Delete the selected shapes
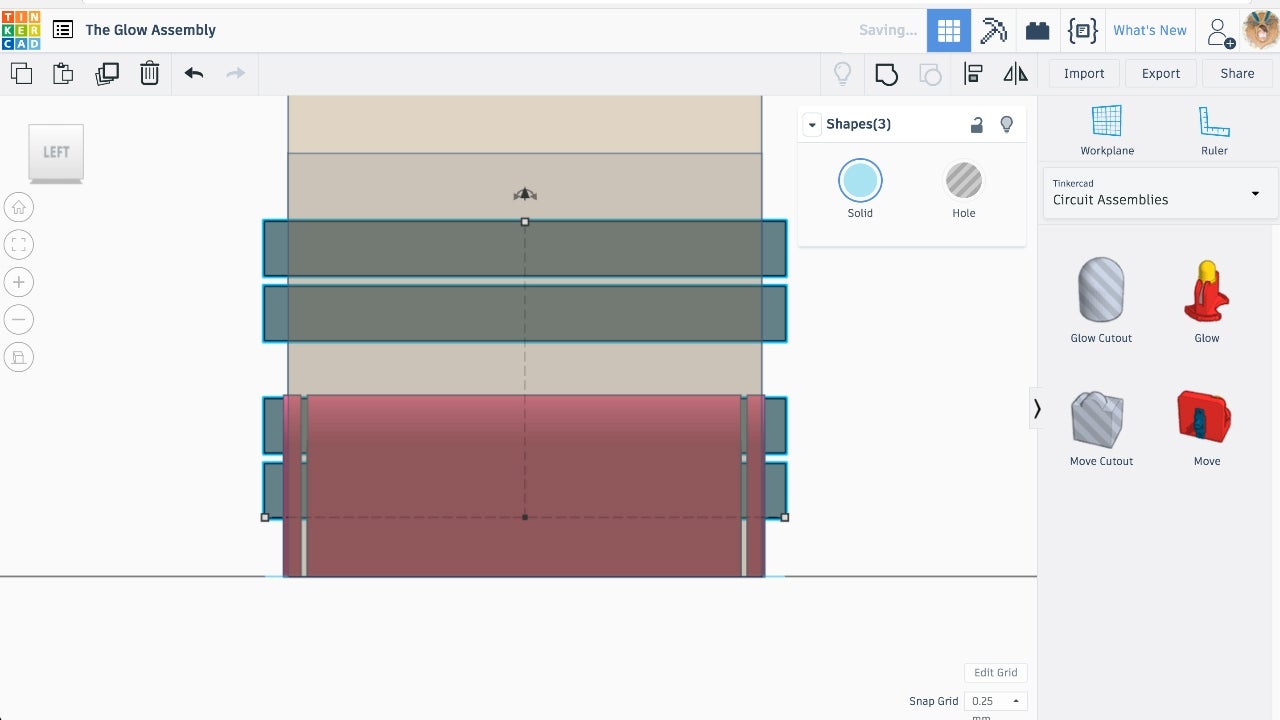The image size is (1280, 720). [149, 73]
